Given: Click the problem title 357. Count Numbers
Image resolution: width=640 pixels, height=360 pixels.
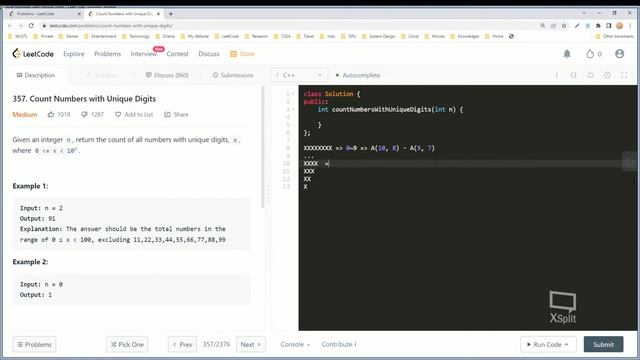Looking at the screenshot, I should pyautogui.click(x=84, y=98).
